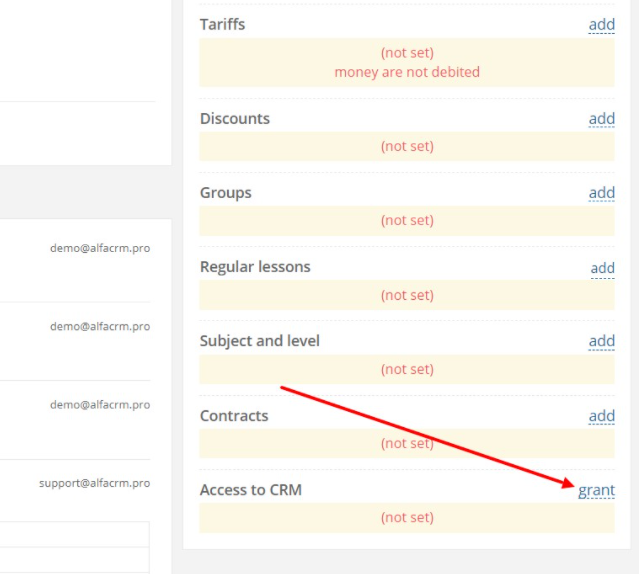
Task: Grant Access to CRM using the grant link
Action: [x=597, y=490]
